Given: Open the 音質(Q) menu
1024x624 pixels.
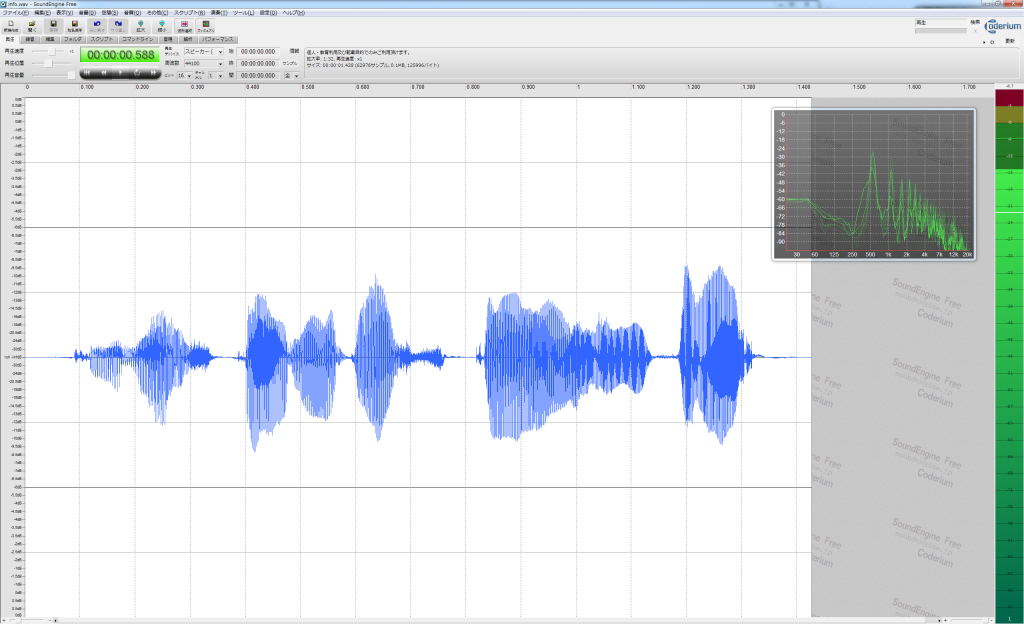Looking at the screenshot, I should (x=133, y=12).
